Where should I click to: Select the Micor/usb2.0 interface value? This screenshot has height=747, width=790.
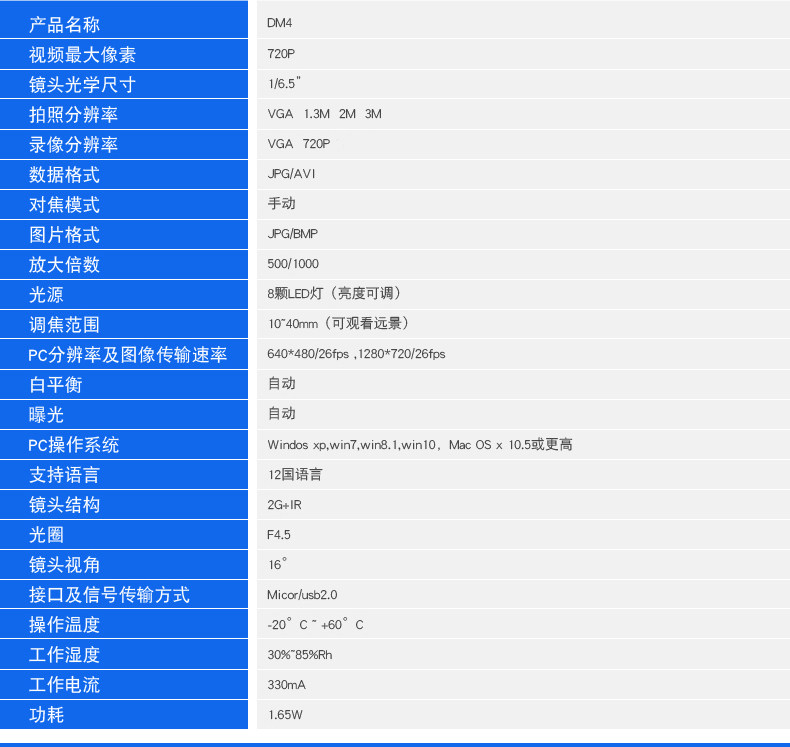[x=302, y=595]
